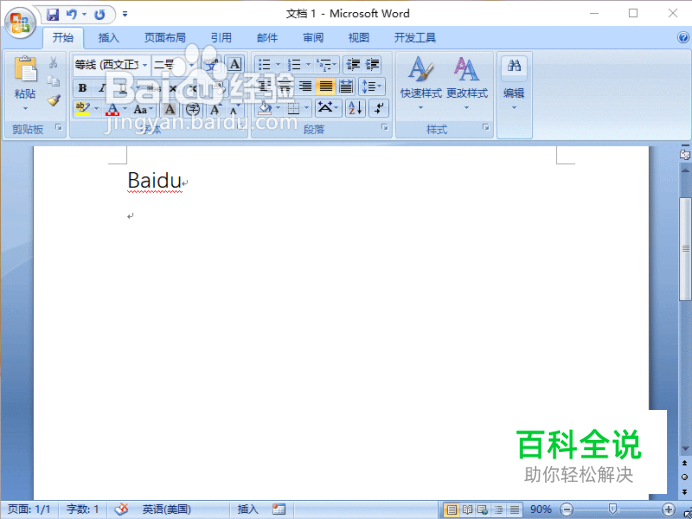Open Asian layout menu

pyautogui.click(x=328, y=108)
